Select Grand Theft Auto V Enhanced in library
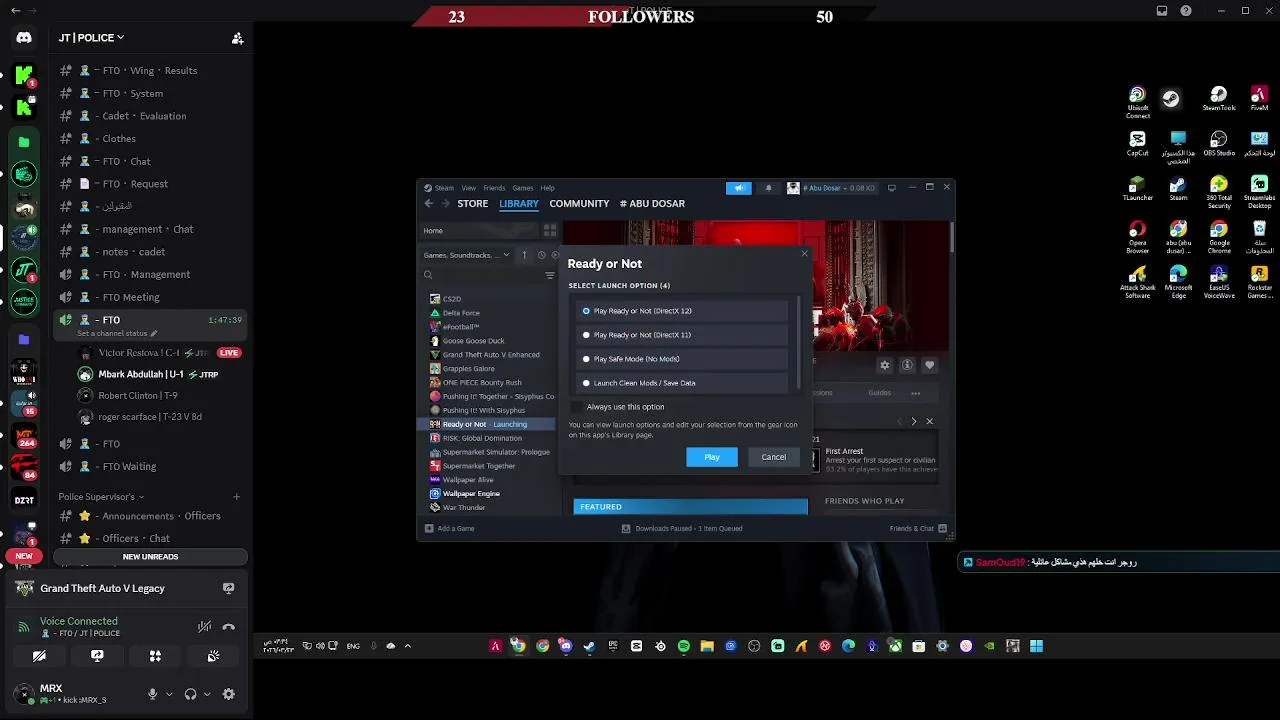Viewport: 1280px width, 720px height. (491, 355)
